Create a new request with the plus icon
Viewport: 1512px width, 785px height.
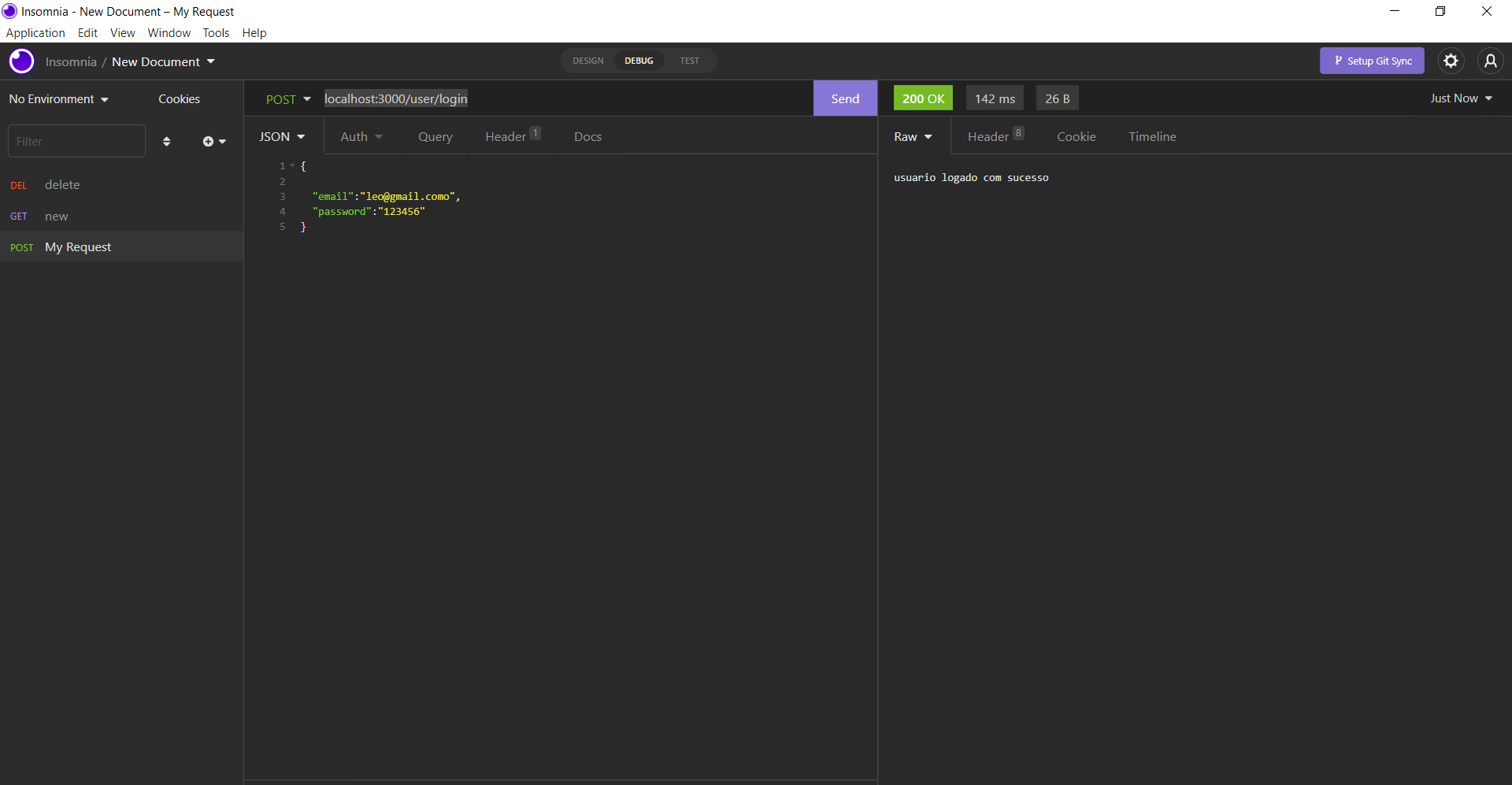tap(208, 141)
